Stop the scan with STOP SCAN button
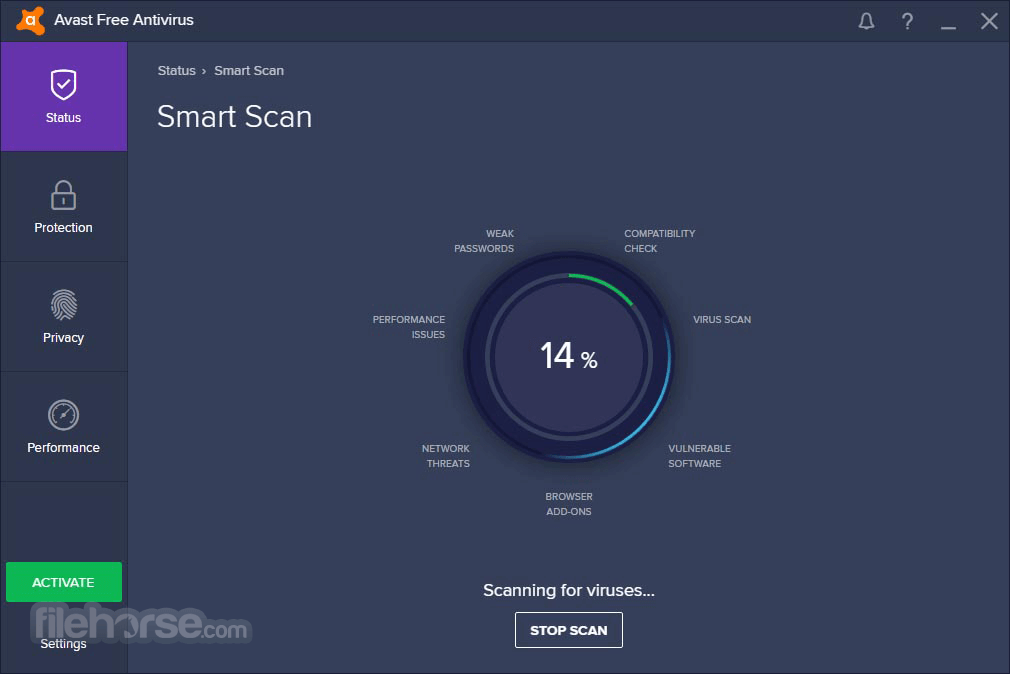 (569, 630)
